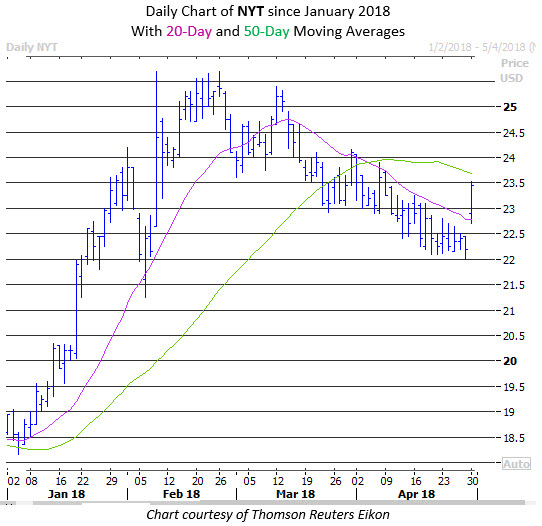Select the 20.5 price axis label
Viewport: 542px width, 526px height.
click(x=513, y=336)
